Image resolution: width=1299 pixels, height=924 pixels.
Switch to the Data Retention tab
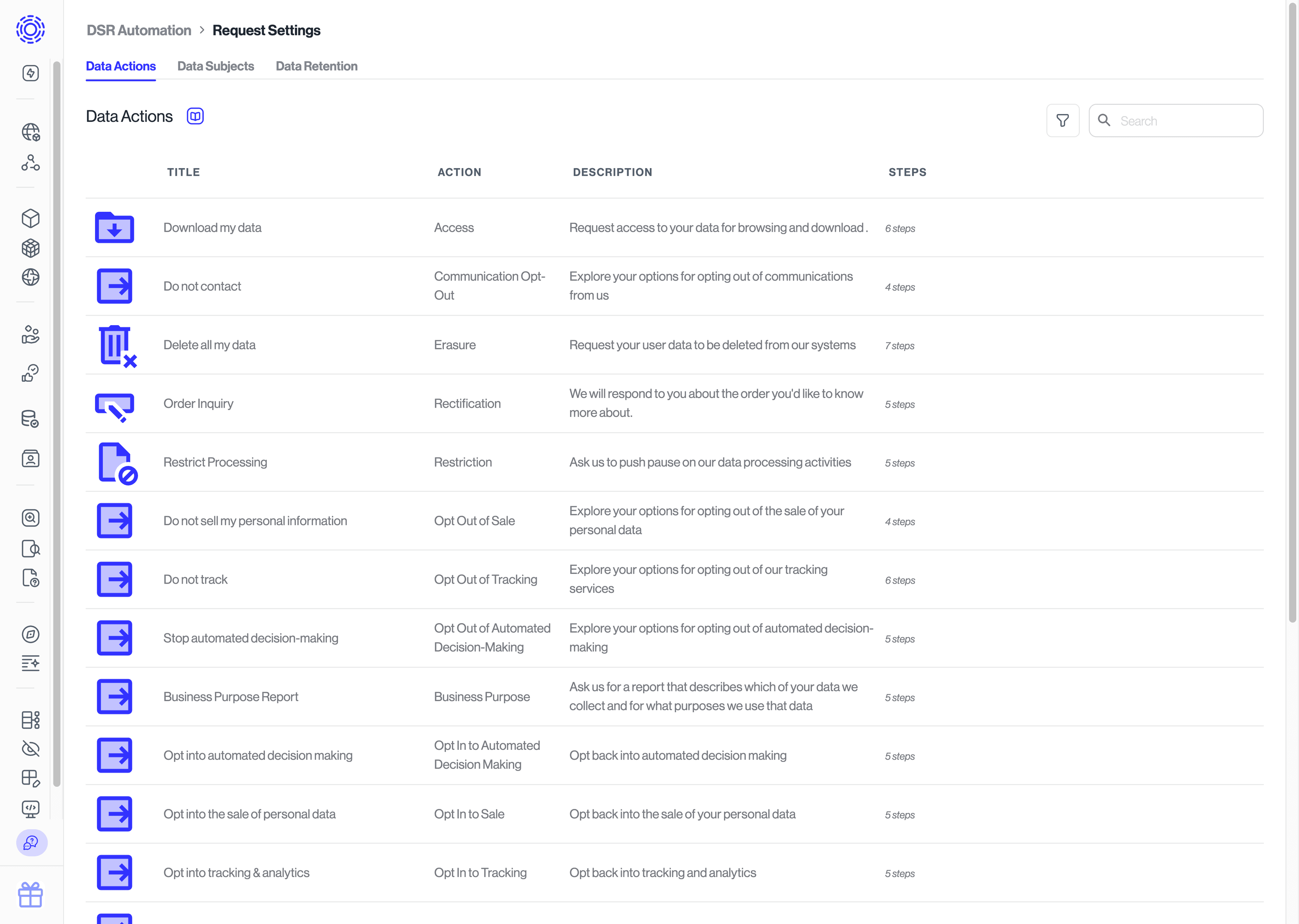pos(317,66)
